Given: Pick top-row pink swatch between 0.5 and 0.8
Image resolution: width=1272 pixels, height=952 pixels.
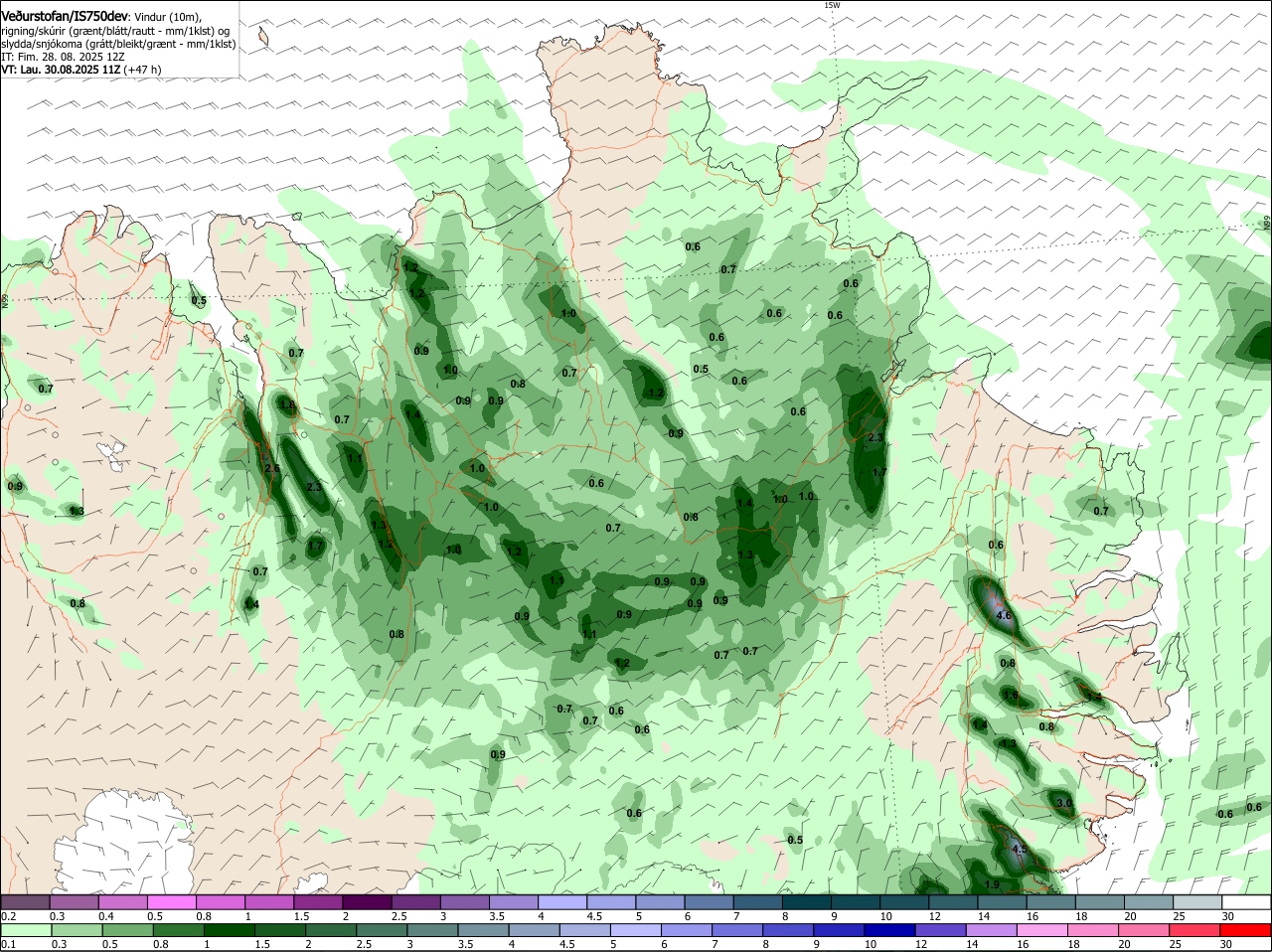Looking at the screenshot, I should pyautogui.click(x=171, y=902).
